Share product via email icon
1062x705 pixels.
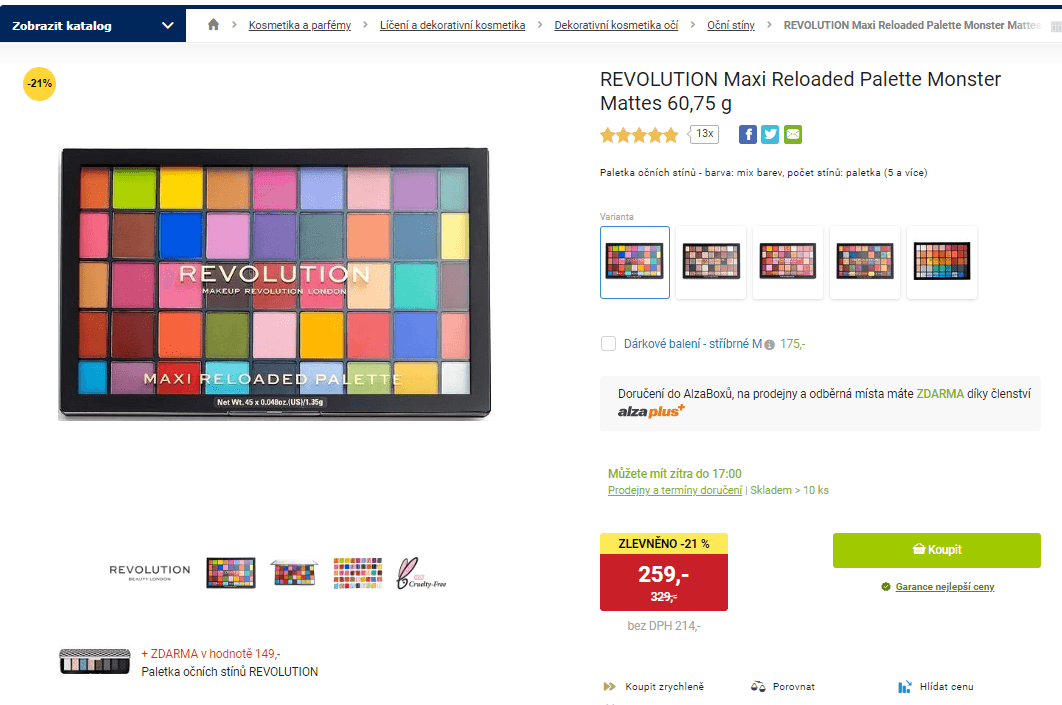[x=793, y=135]
